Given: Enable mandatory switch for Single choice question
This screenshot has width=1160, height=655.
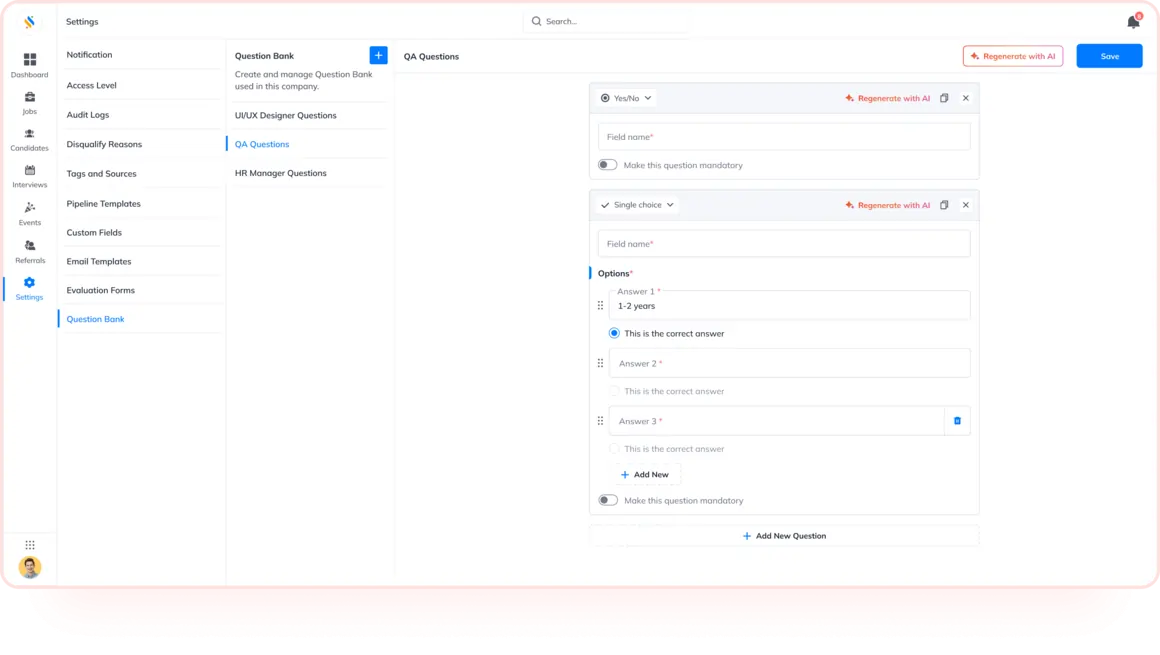Looking at the screenshot, I should tap(608, 500).
